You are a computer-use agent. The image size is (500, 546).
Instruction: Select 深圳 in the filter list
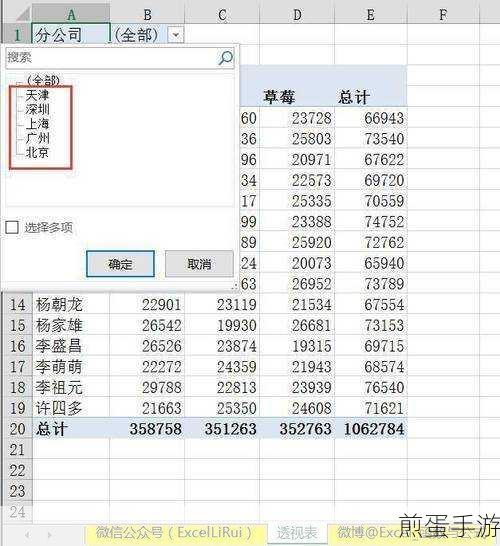point(37,109)
